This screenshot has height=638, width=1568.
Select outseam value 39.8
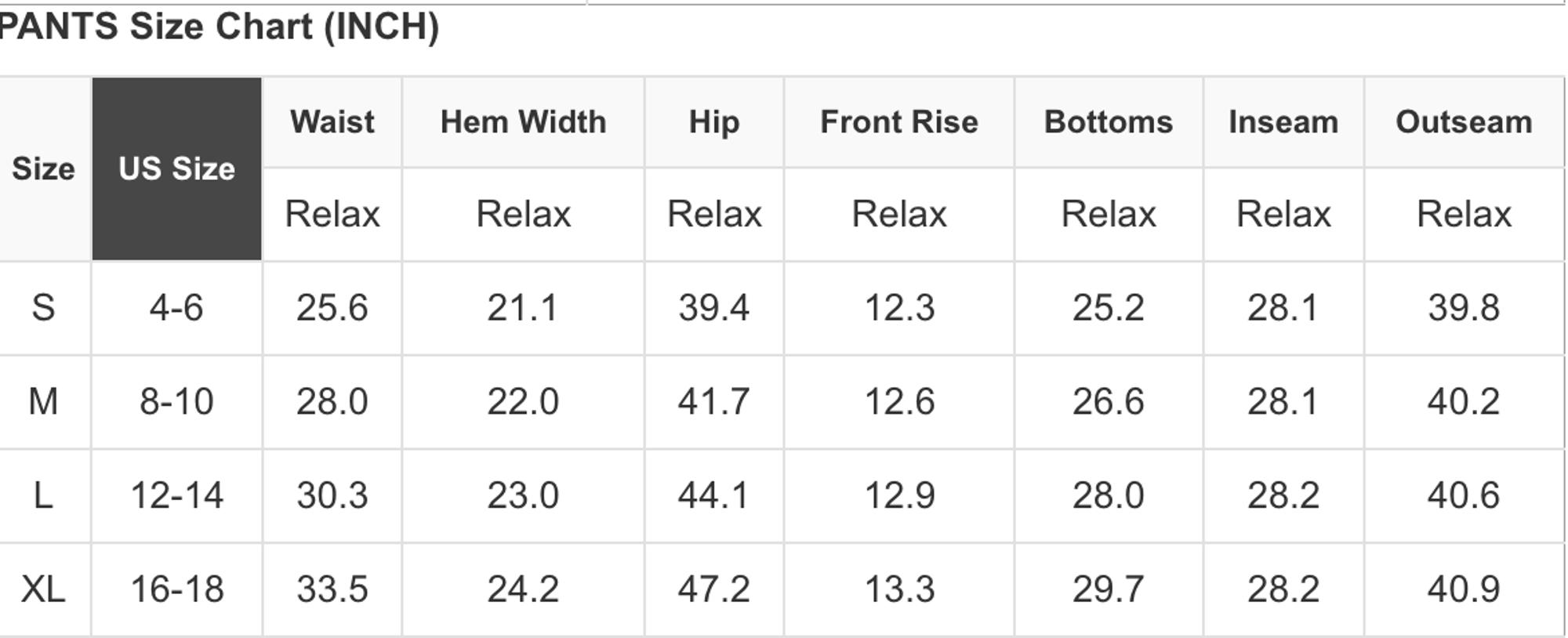click(1463, 307)
